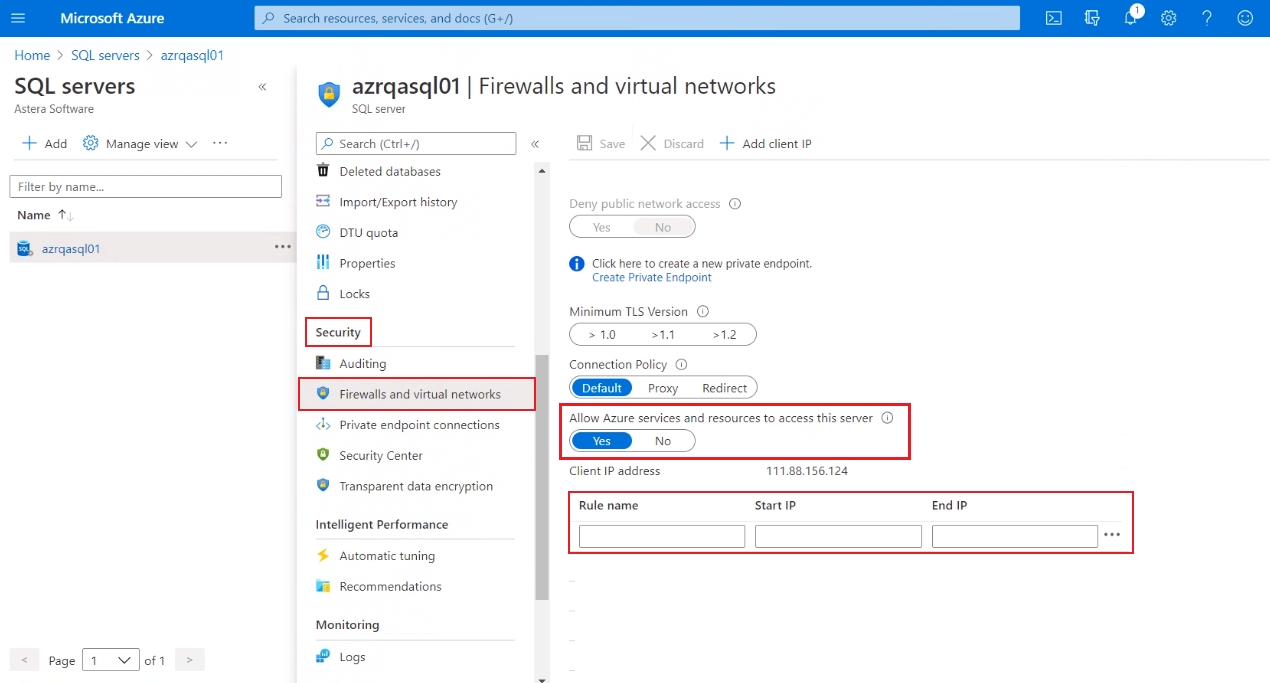Collapse the resource menu with double chevron
Viewport: 1270px width, 683px height.
(535, 144)
